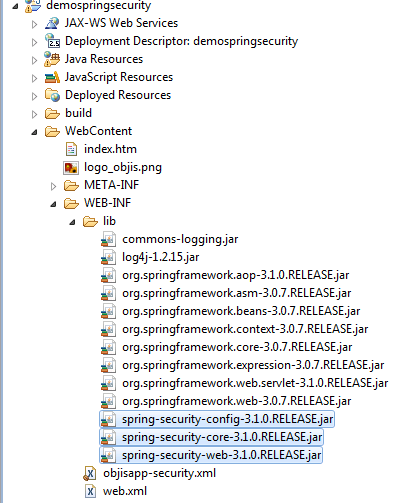Select spring-security-config-3.1.0.RELEASE.jar name
396x503 pixels.
coord(227,419)
